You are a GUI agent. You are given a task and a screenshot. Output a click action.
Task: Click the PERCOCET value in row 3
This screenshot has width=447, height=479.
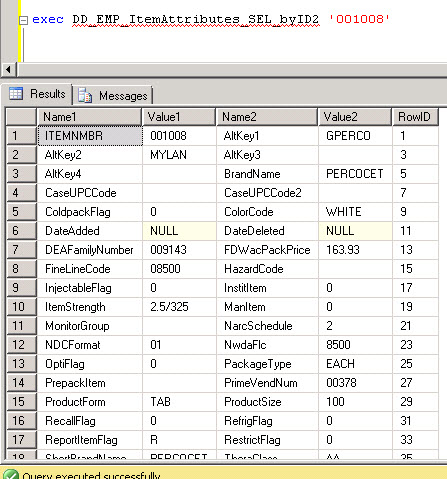pyautogui.click(x=355, y=174)
